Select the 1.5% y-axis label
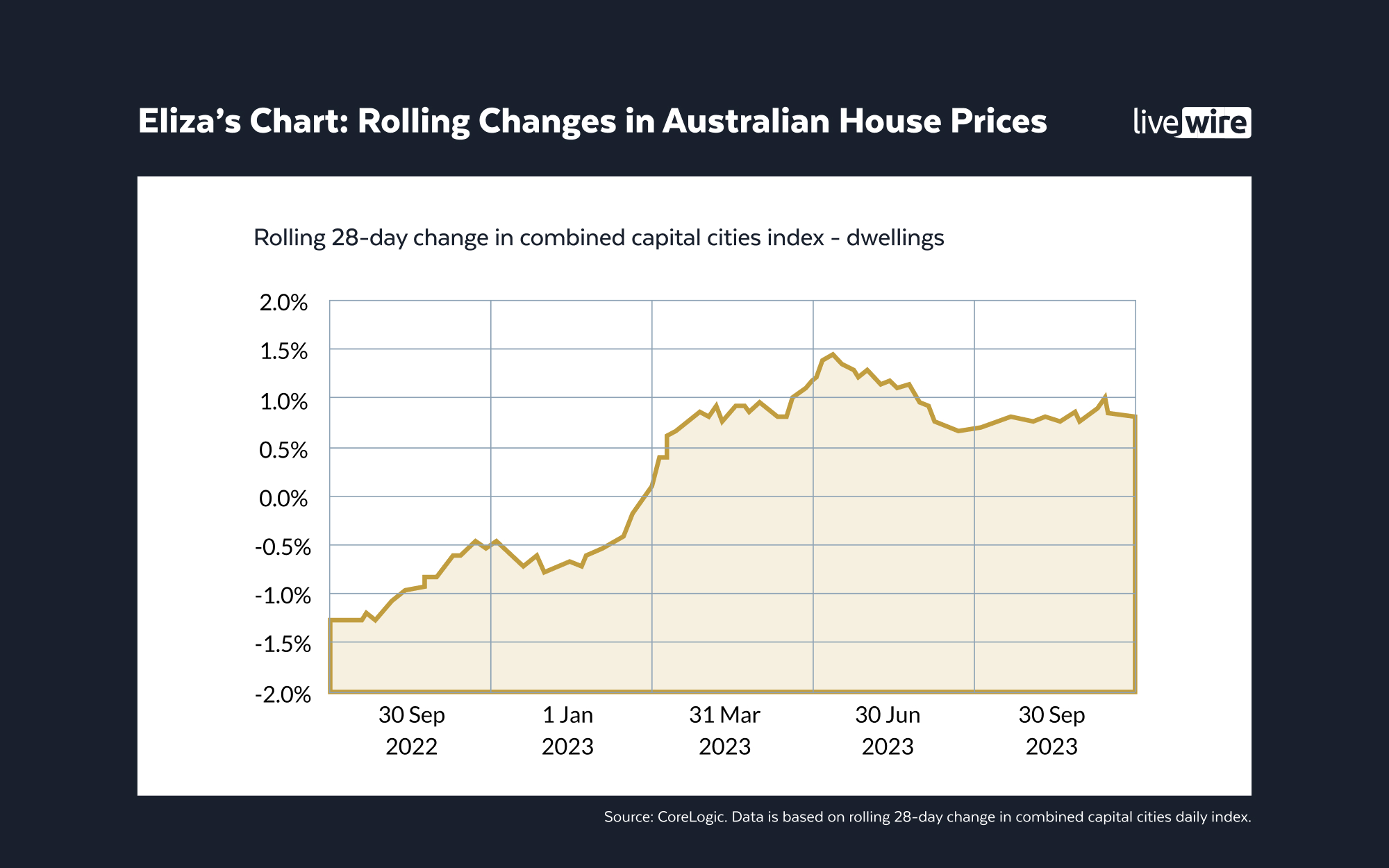The height and width of the screenshot is (868, 1389). tap(283, 351)
